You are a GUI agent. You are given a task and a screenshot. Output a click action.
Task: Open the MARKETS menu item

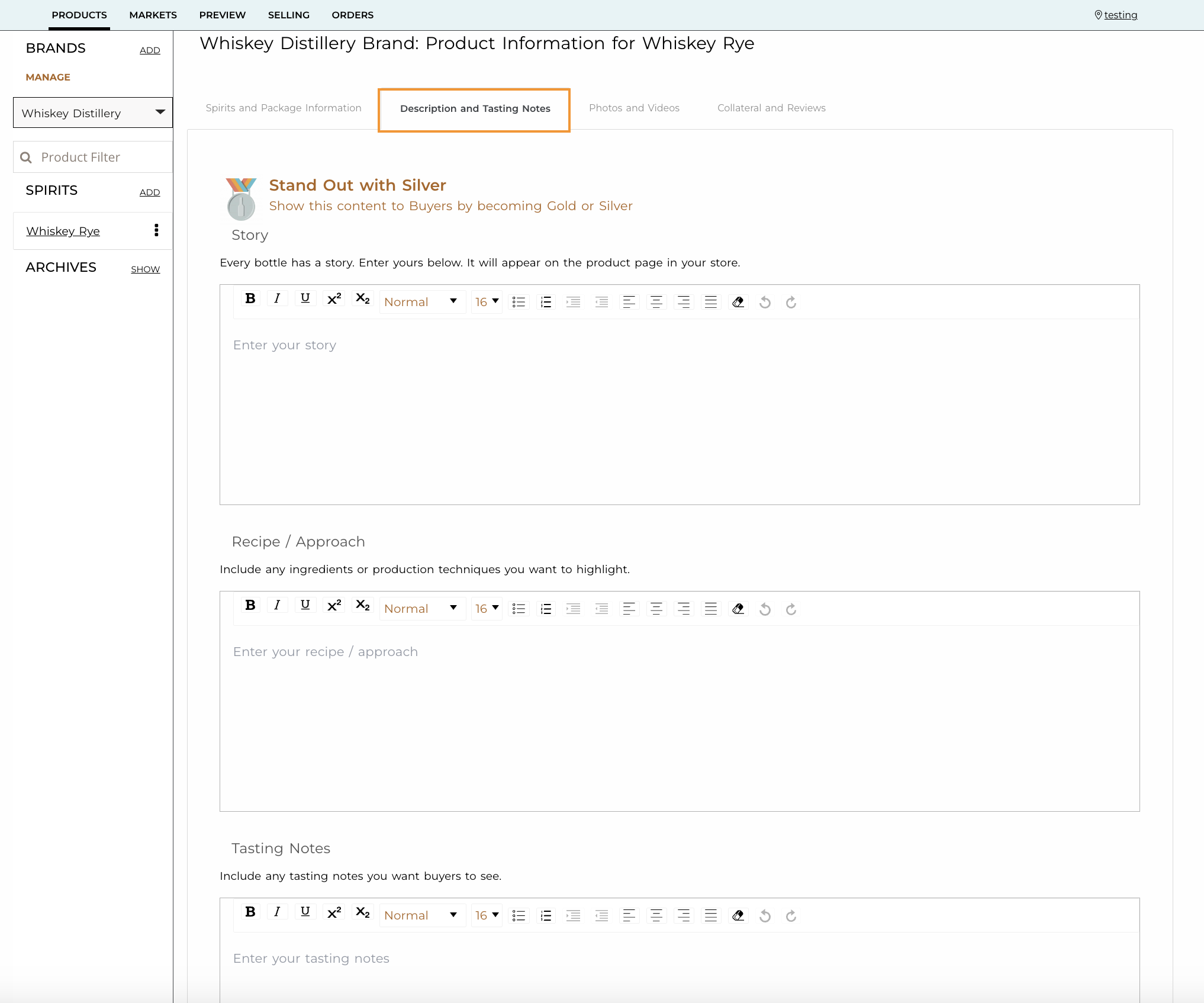(153, 15)
